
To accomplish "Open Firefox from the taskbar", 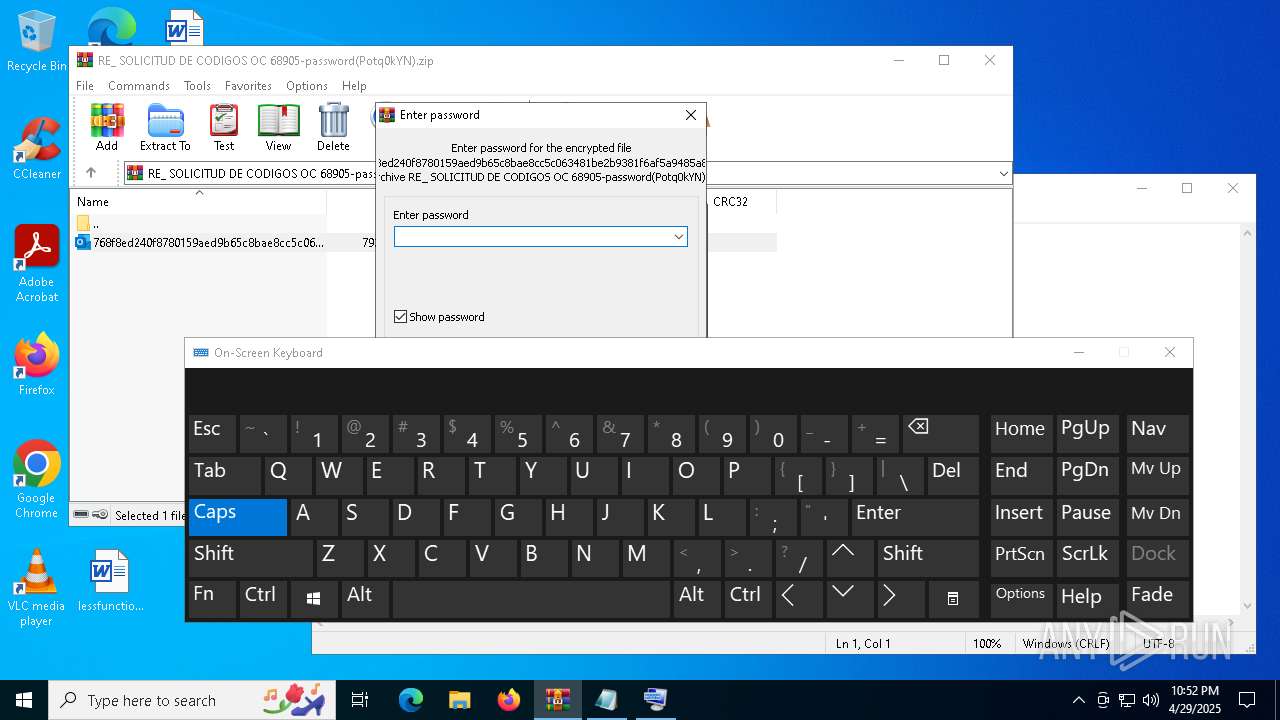I will 509,700.
